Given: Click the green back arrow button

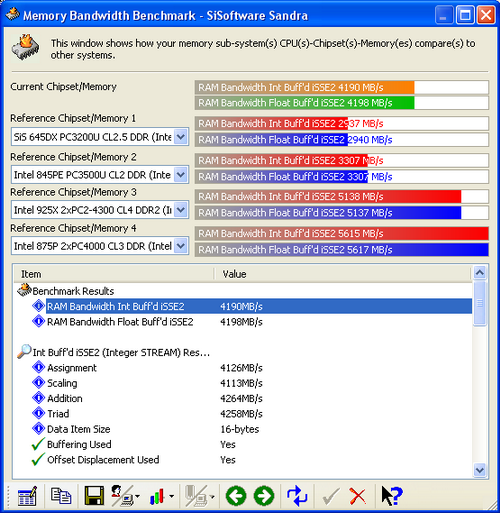Looking at the screenshot, I should click(236, 496).
